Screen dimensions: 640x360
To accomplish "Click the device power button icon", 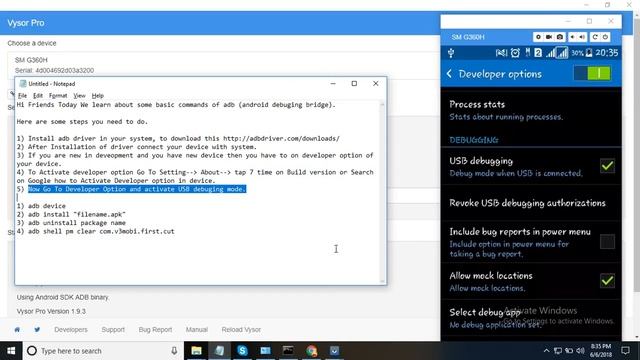I will (x=605, y=37).
